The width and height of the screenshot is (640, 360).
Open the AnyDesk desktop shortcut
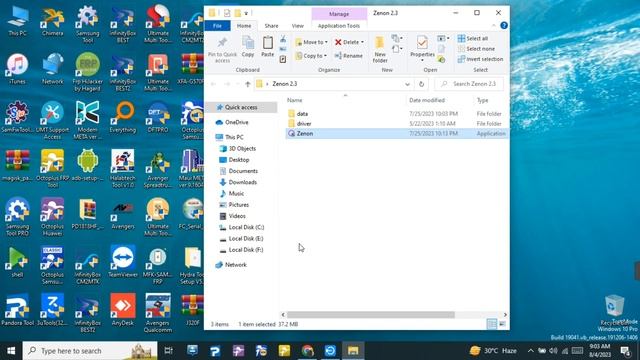coord(123,310)
